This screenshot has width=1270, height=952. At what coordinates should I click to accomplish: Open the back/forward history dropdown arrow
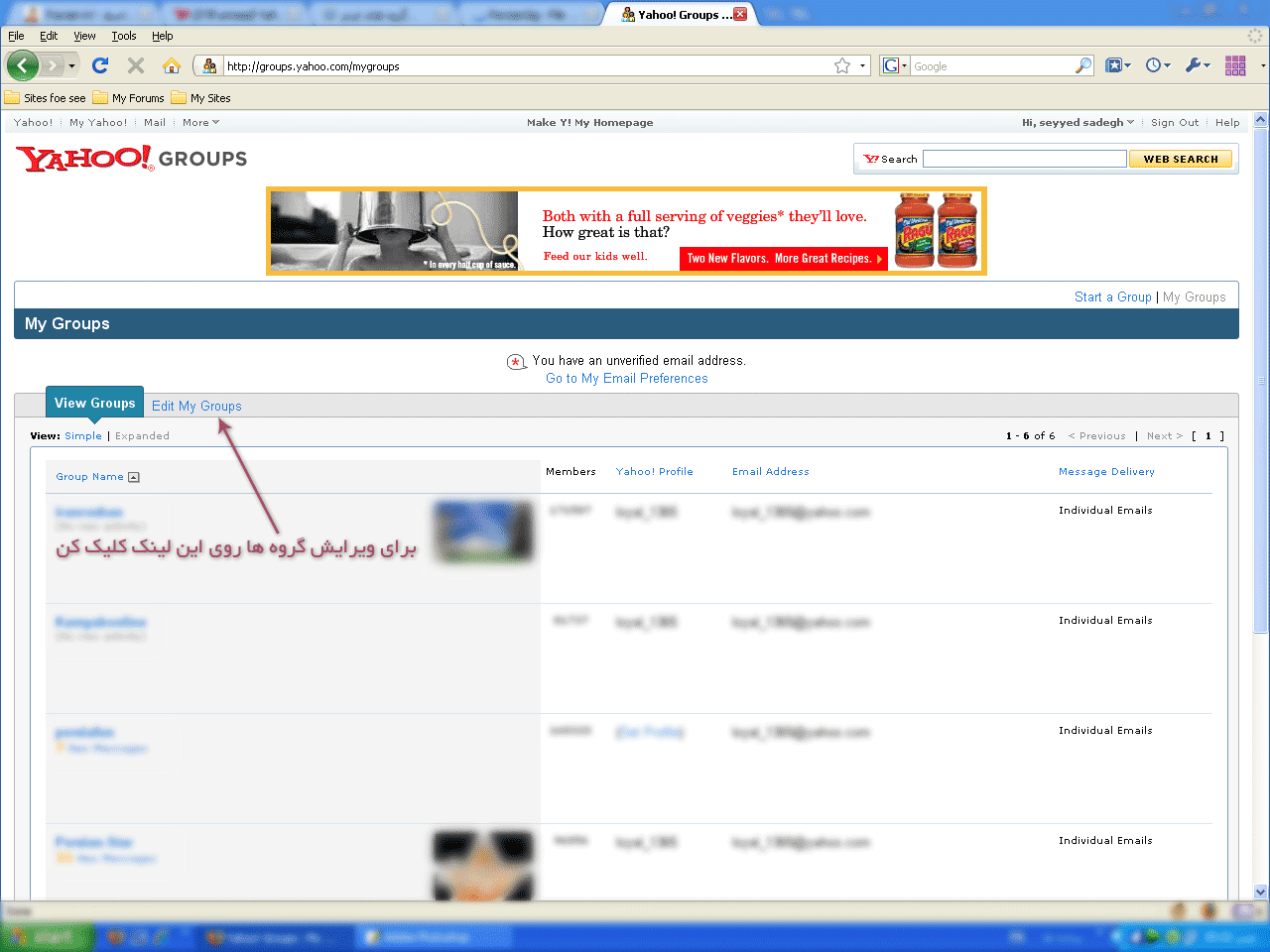point(71,66)
